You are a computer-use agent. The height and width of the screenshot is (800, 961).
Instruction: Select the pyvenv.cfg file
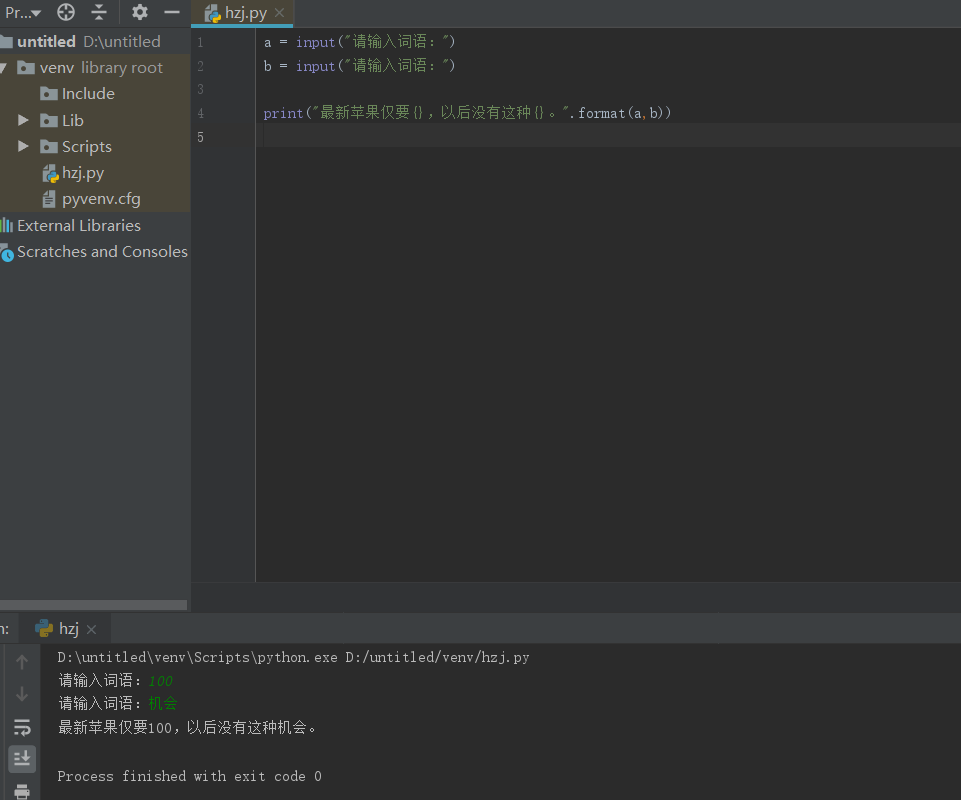coord(101,199)
